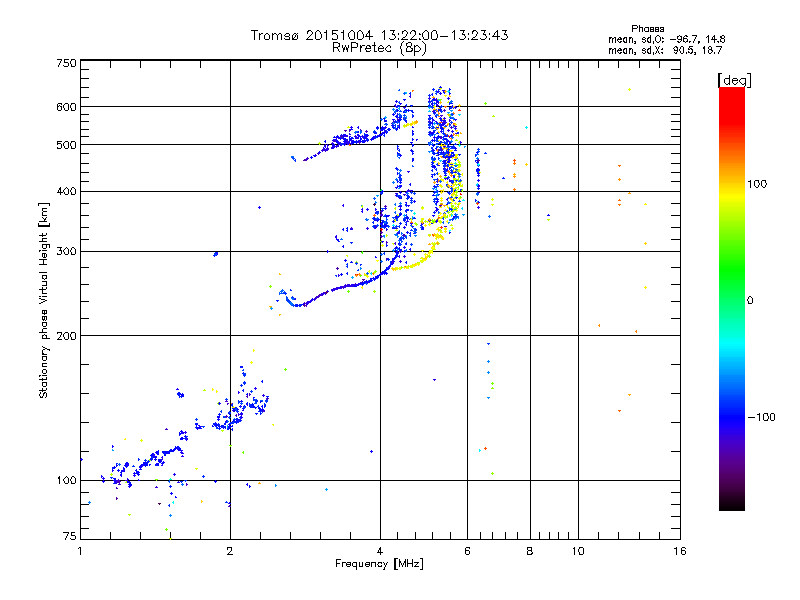
Task: Click the y-axis tick label "750"
Action: point(66,63)
